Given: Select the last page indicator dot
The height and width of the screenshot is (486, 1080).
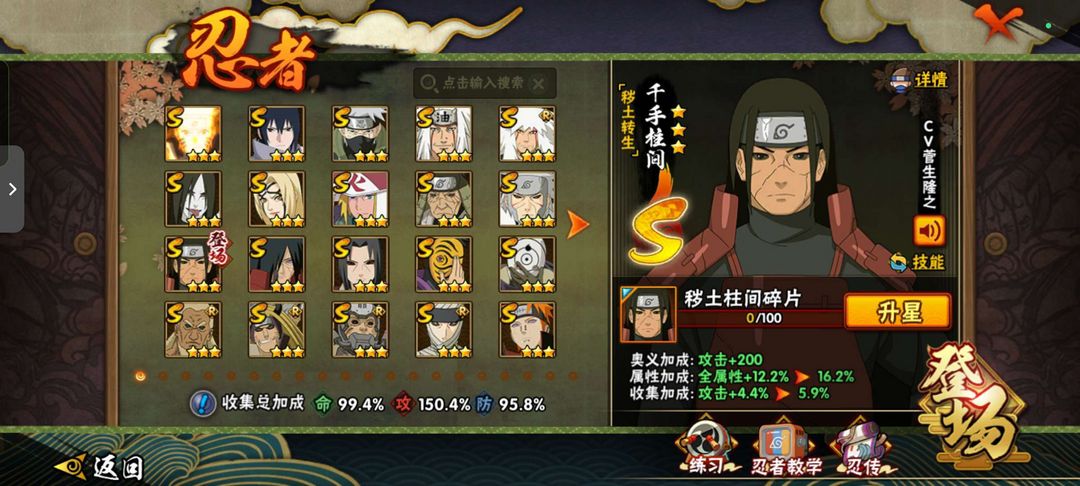Looking at the screenshot, I should click(572, 376).
